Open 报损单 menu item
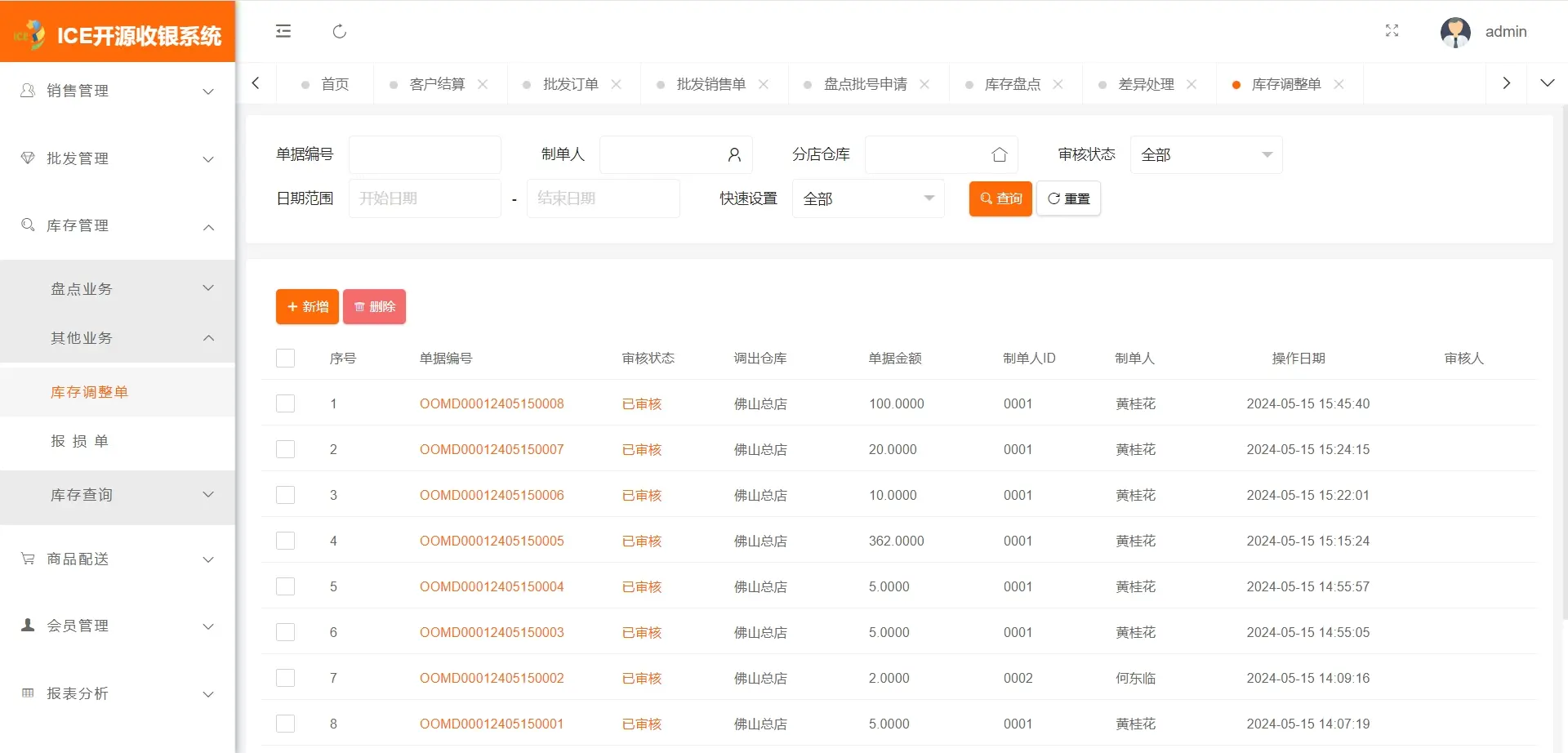Image resolution: width=1568 pixels, height=753 pixels. [118, 441]
